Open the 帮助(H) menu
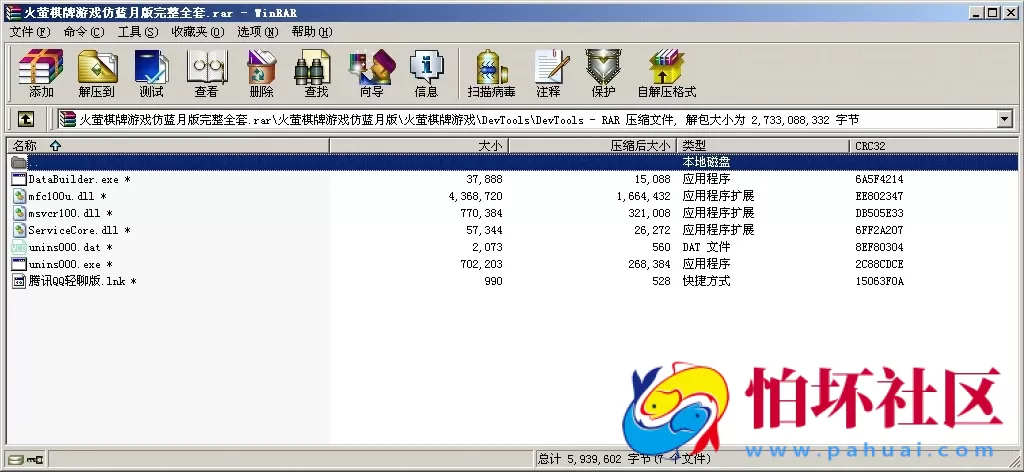 [x=312, y=31]
